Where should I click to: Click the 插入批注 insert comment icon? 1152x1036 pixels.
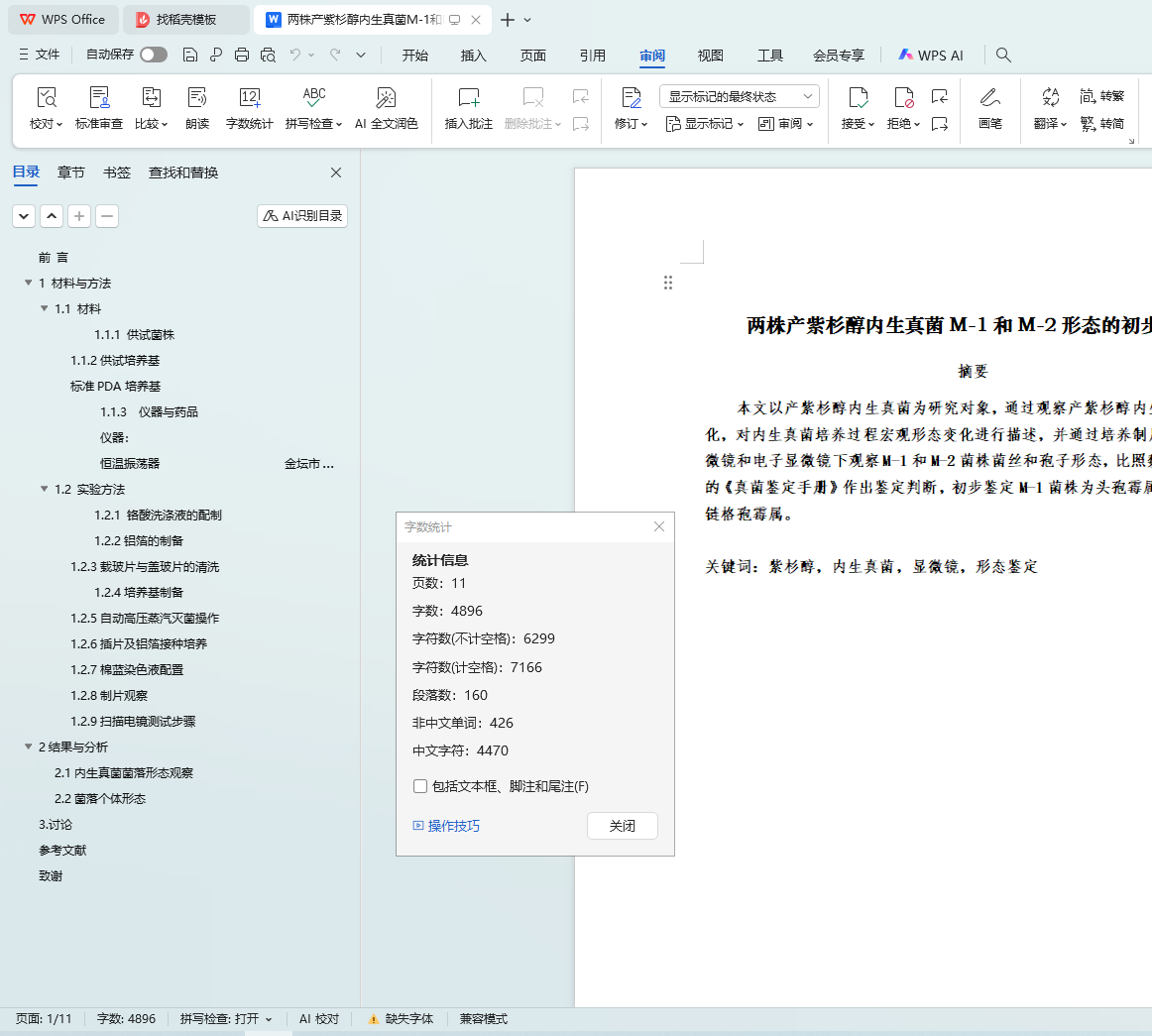(469, 97)
